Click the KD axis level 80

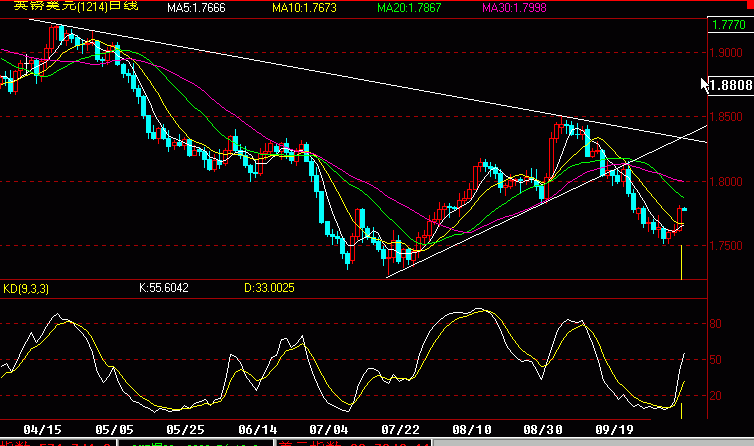pyautogui.click(x=716, y=324)
